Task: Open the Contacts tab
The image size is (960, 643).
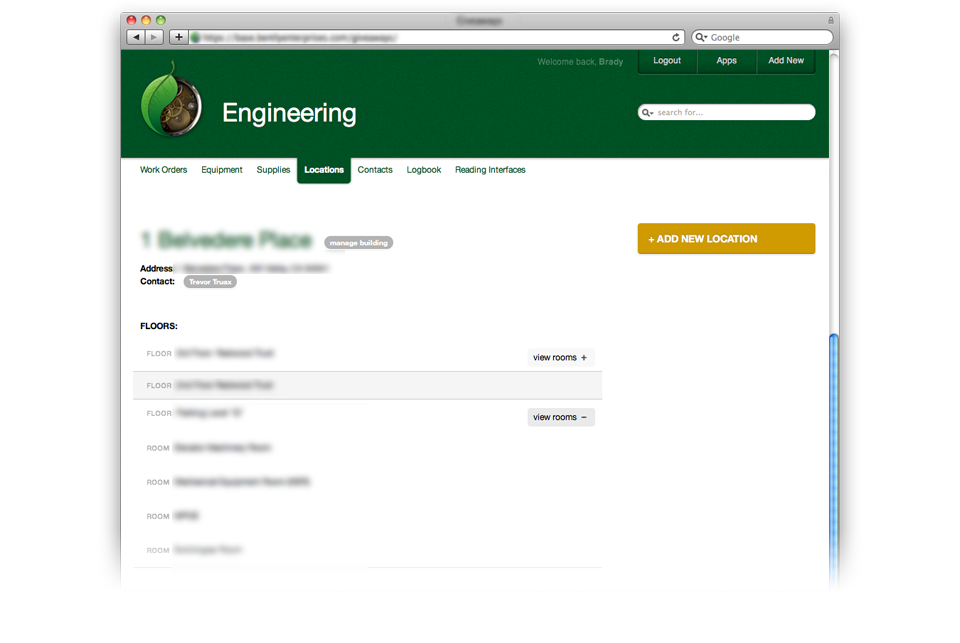Action: (375, 170)
